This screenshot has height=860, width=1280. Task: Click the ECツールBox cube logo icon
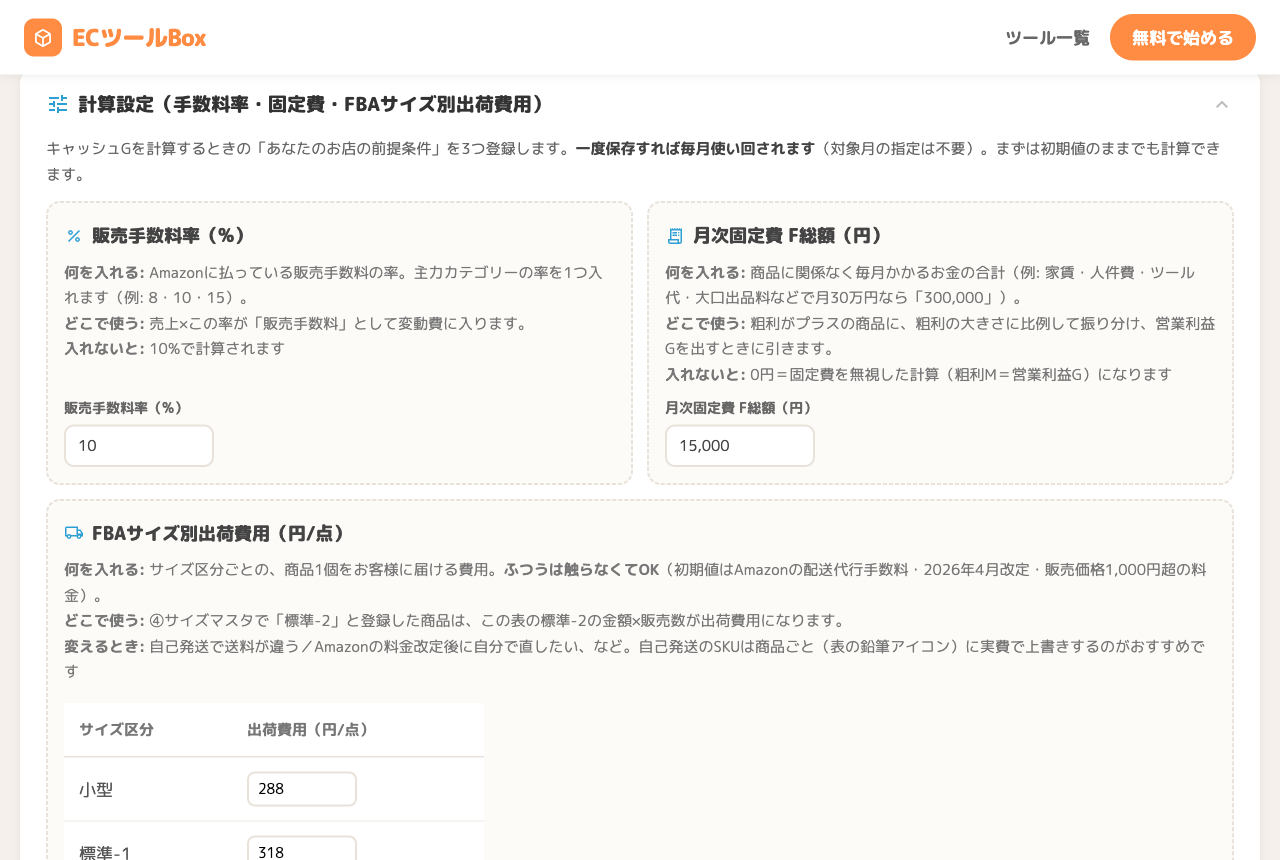point(43,38)
